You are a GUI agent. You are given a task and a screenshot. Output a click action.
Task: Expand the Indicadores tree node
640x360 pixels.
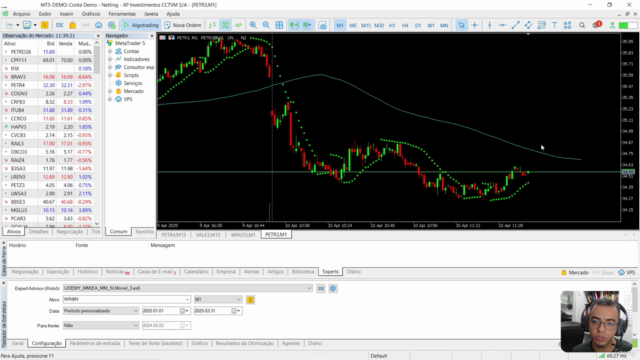[x=110, y=59]
